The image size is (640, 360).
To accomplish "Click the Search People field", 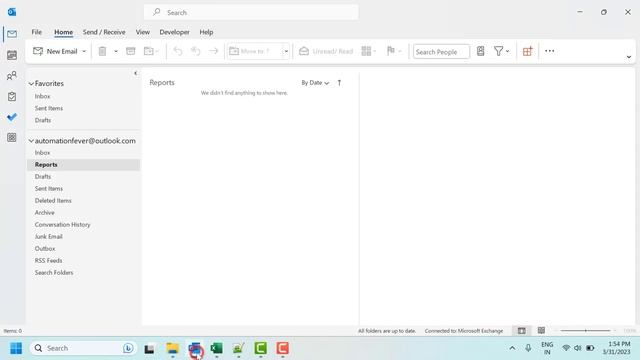I will (441, 52).
